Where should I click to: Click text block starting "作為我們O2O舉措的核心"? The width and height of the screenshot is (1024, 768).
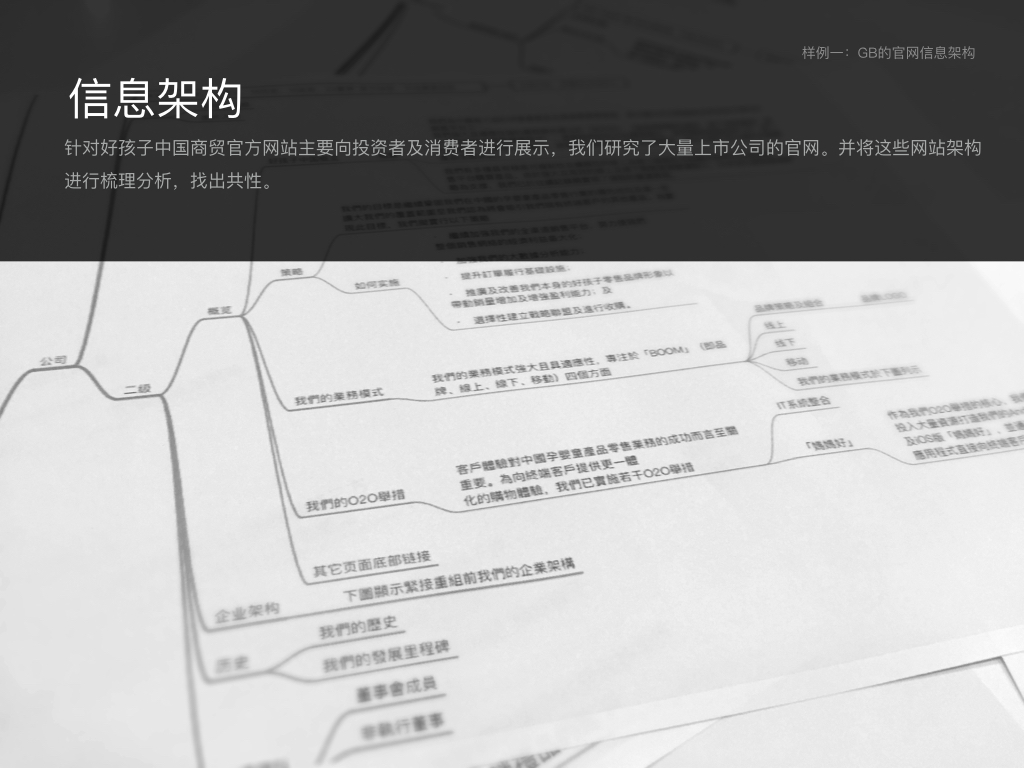pos(955,424)
